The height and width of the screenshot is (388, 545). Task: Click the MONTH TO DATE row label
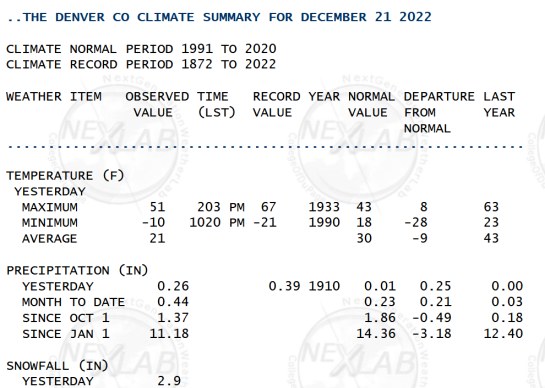(x=73, y=302)
